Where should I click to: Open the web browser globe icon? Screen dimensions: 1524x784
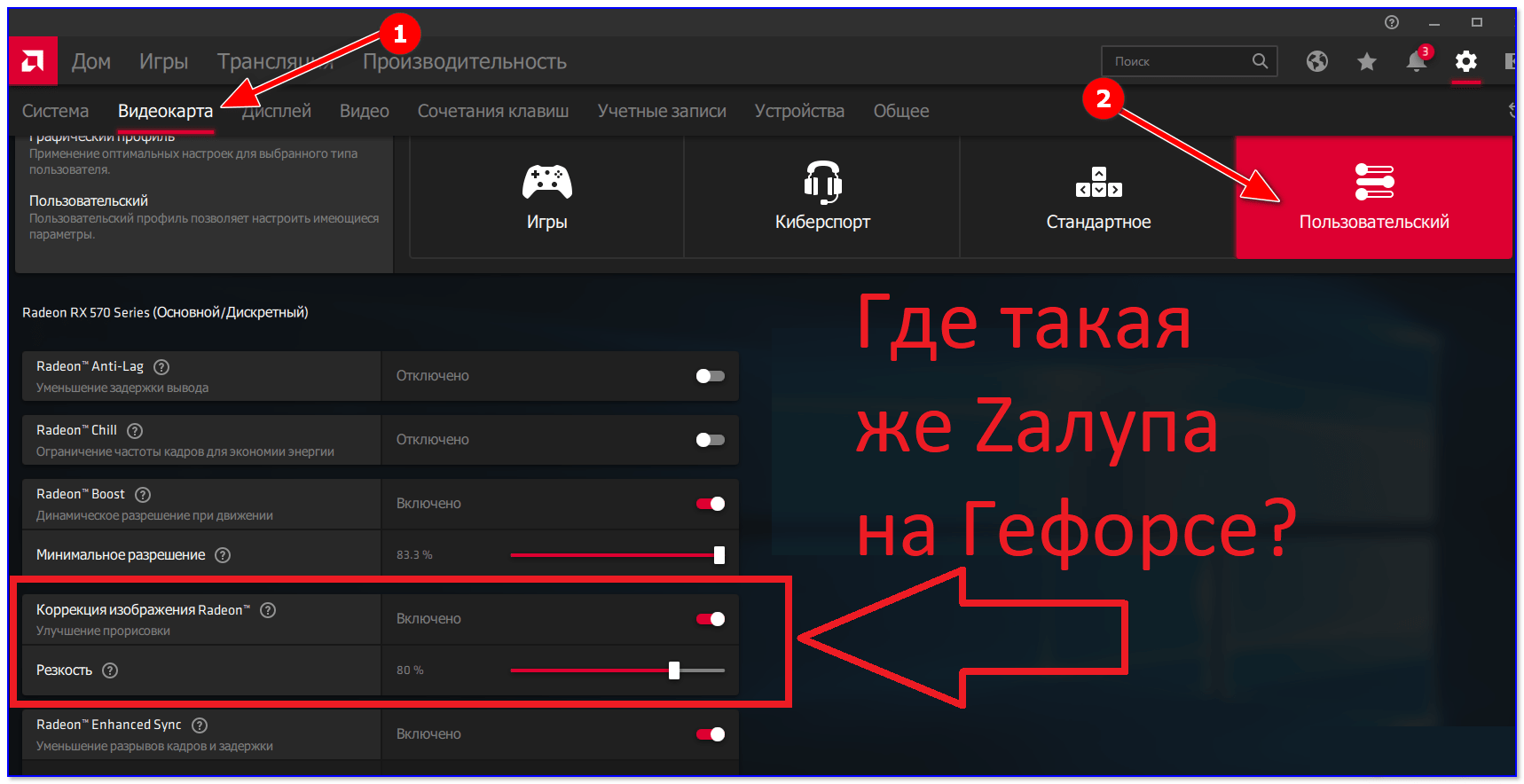point(1317,61)
